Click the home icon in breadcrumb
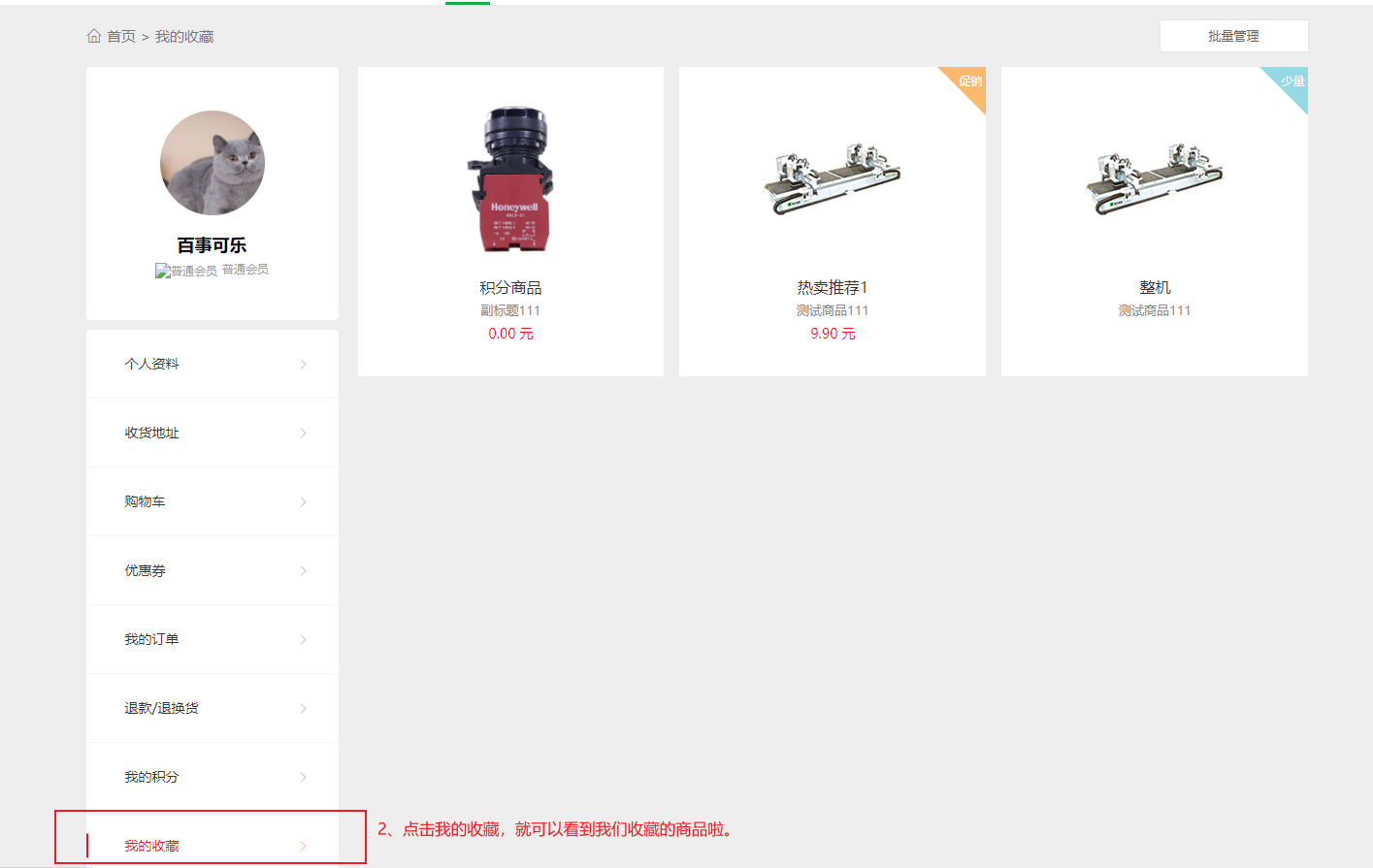This screenshot has width=1373, height=868. pyautogui.click(x=94, y=36)
